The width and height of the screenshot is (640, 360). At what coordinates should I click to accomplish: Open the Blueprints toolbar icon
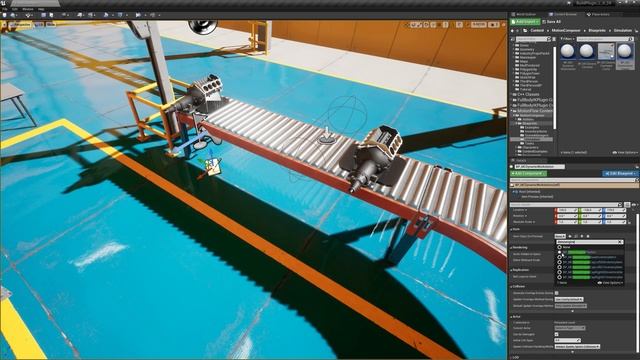tap(80, 15)
